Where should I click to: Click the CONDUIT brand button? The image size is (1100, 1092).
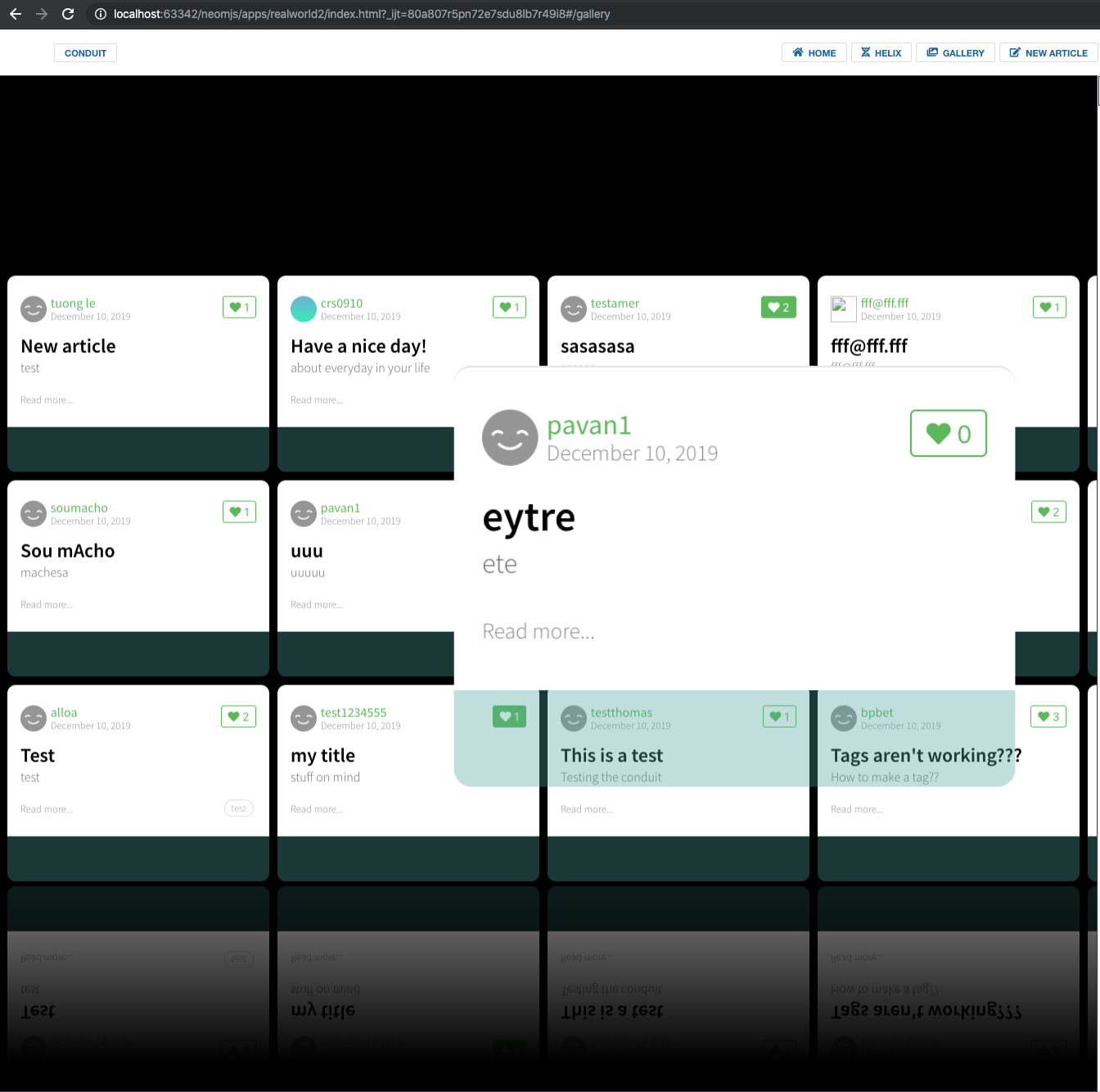click(85, 53)
